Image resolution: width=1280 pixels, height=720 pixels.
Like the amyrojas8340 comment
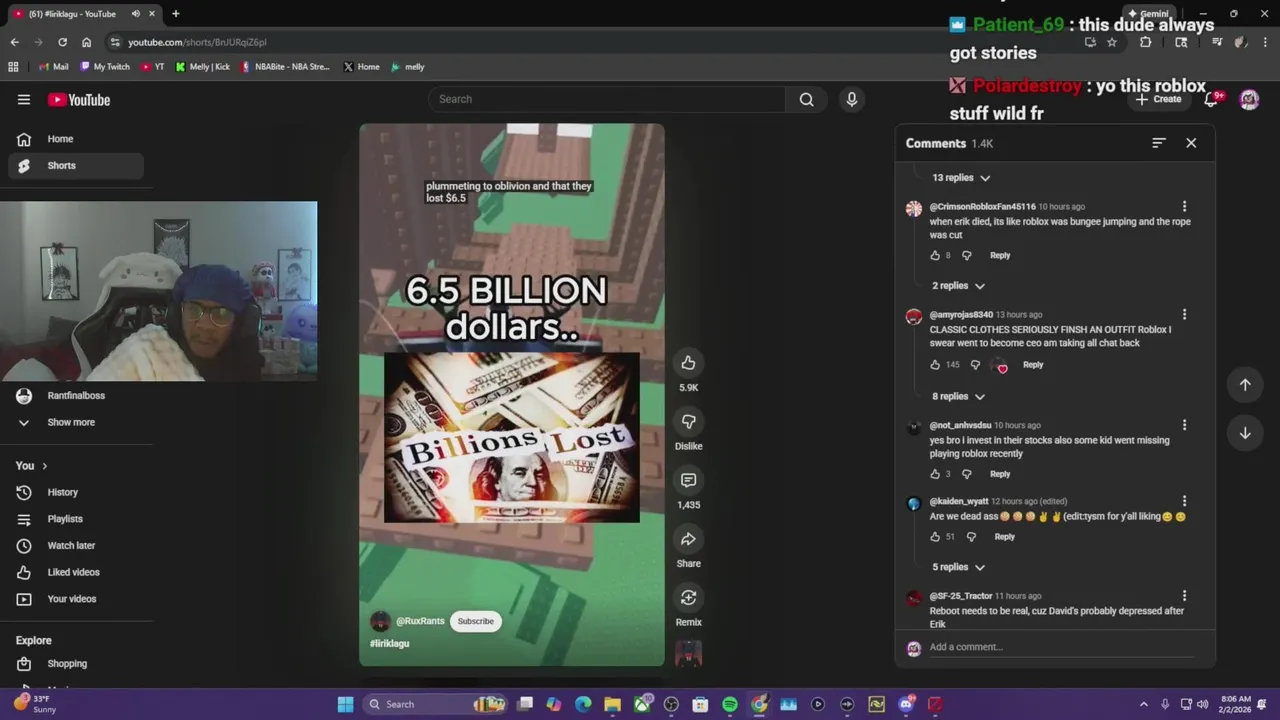[x=935, y=365]
